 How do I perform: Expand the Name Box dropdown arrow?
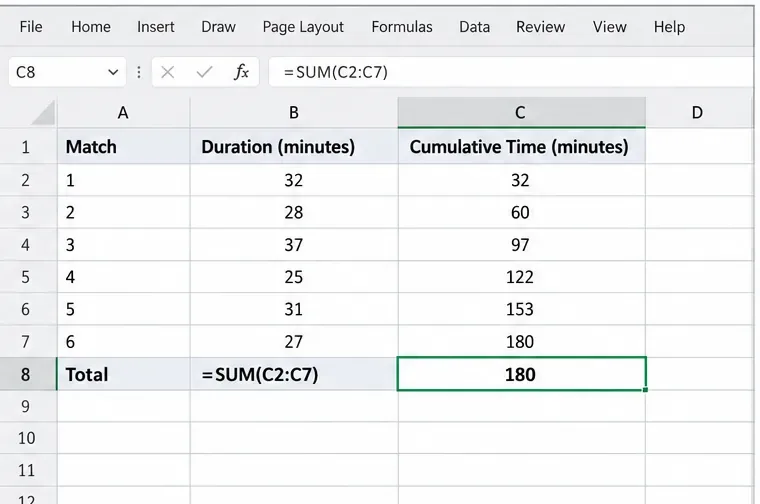tap(113, 72)
